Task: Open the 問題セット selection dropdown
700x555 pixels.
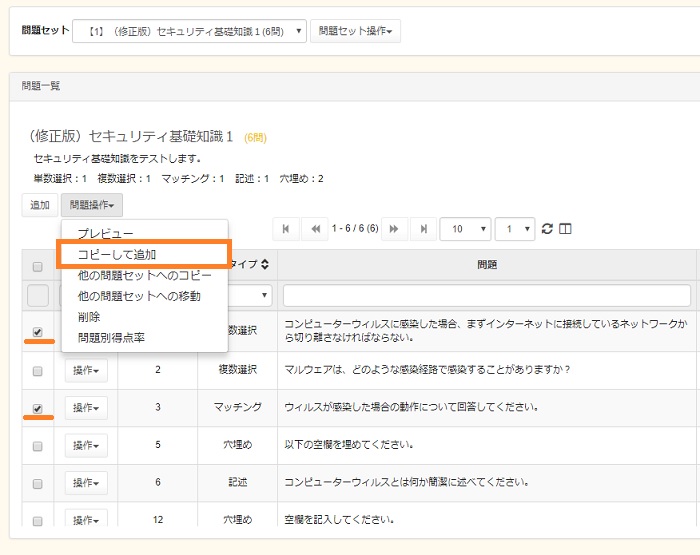Action: click(x=190, y=31)
